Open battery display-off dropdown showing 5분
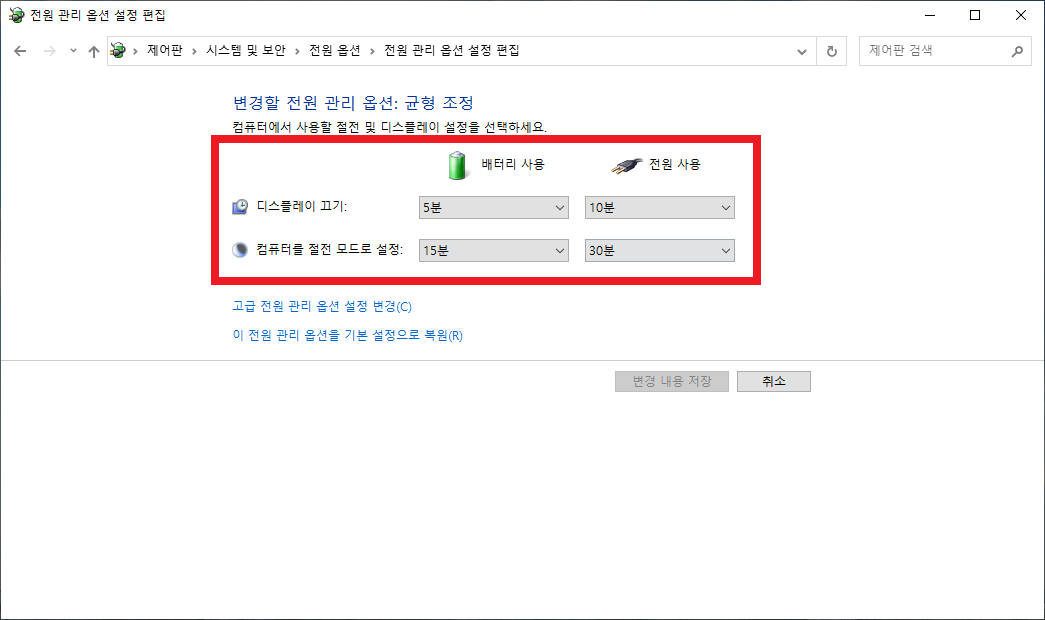 coord(494,207)
